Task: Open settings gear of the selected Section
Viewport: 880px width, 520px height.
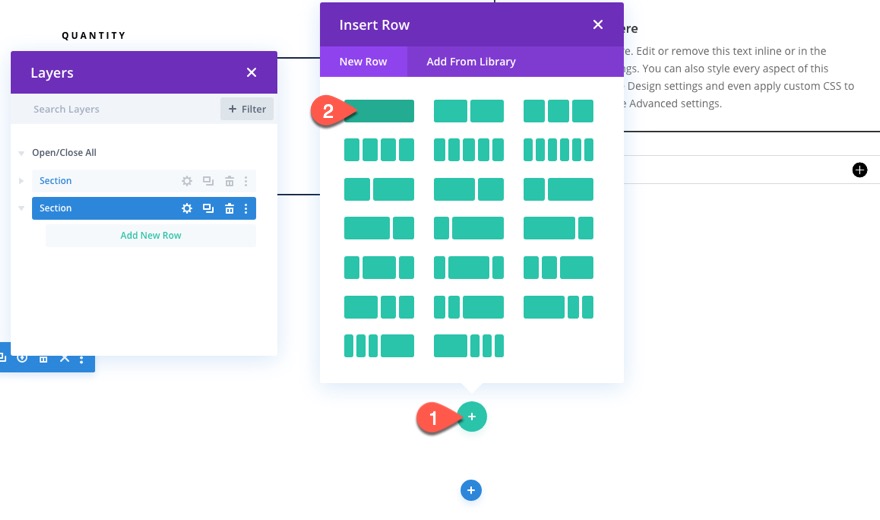Action: point(187,208)
